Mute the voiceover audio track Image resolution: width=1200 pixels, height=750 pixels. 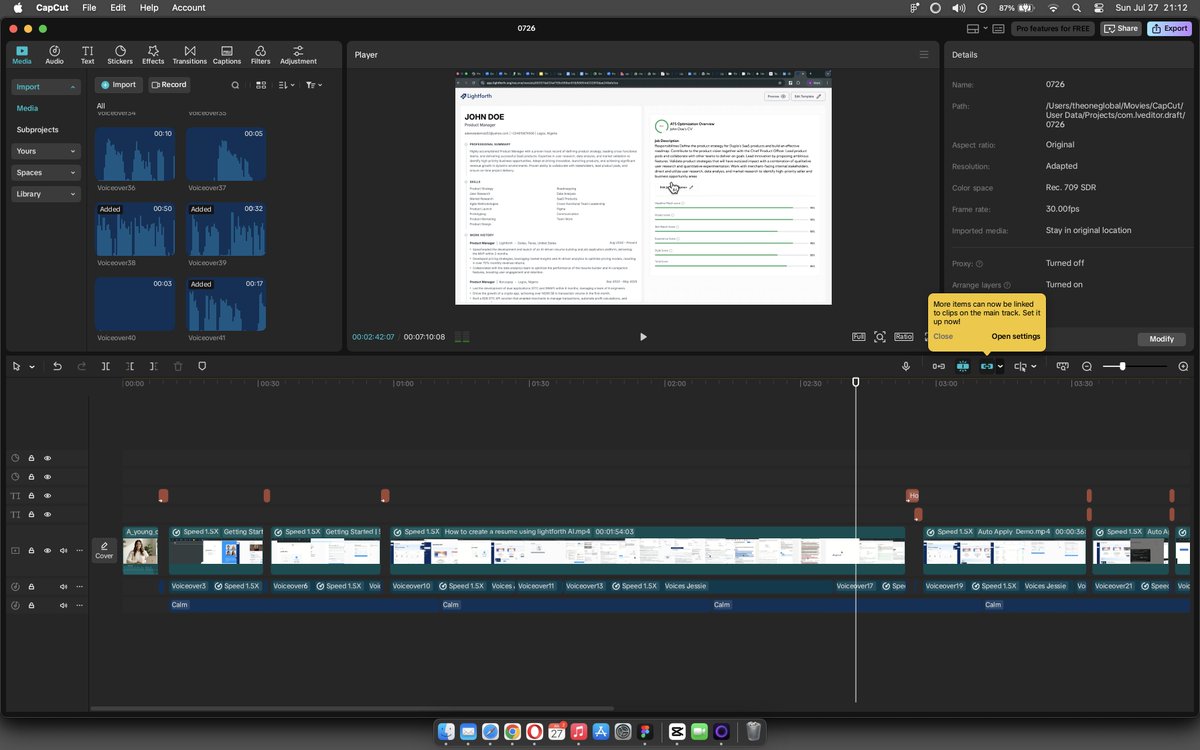pos(63,587)
